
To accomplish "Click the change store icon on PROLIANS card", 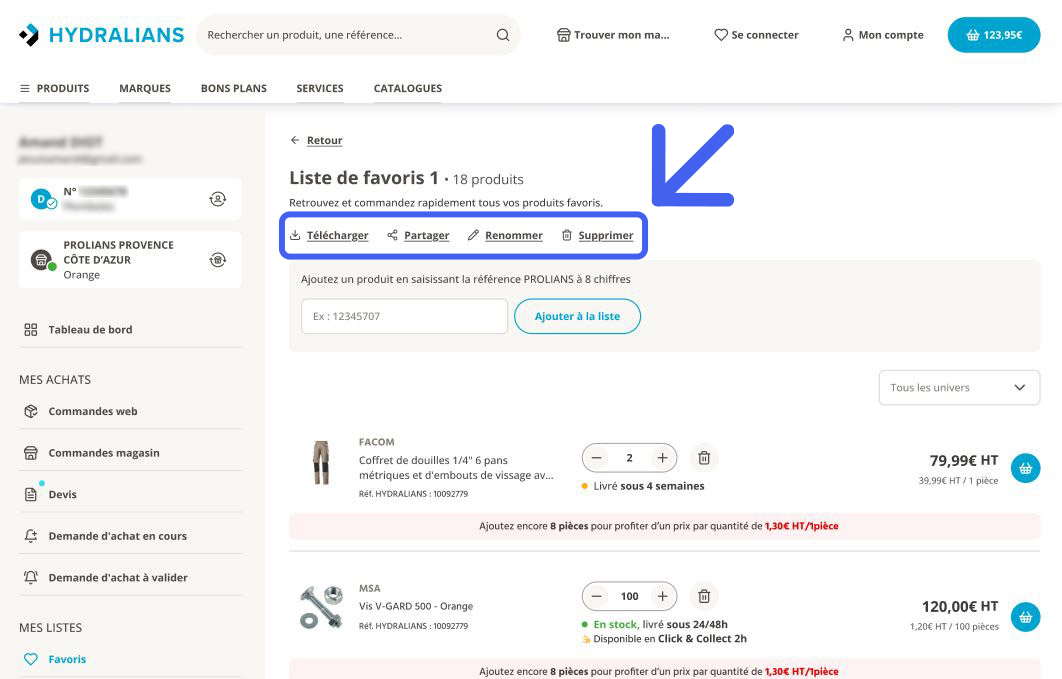I will (x=217, y=260).
